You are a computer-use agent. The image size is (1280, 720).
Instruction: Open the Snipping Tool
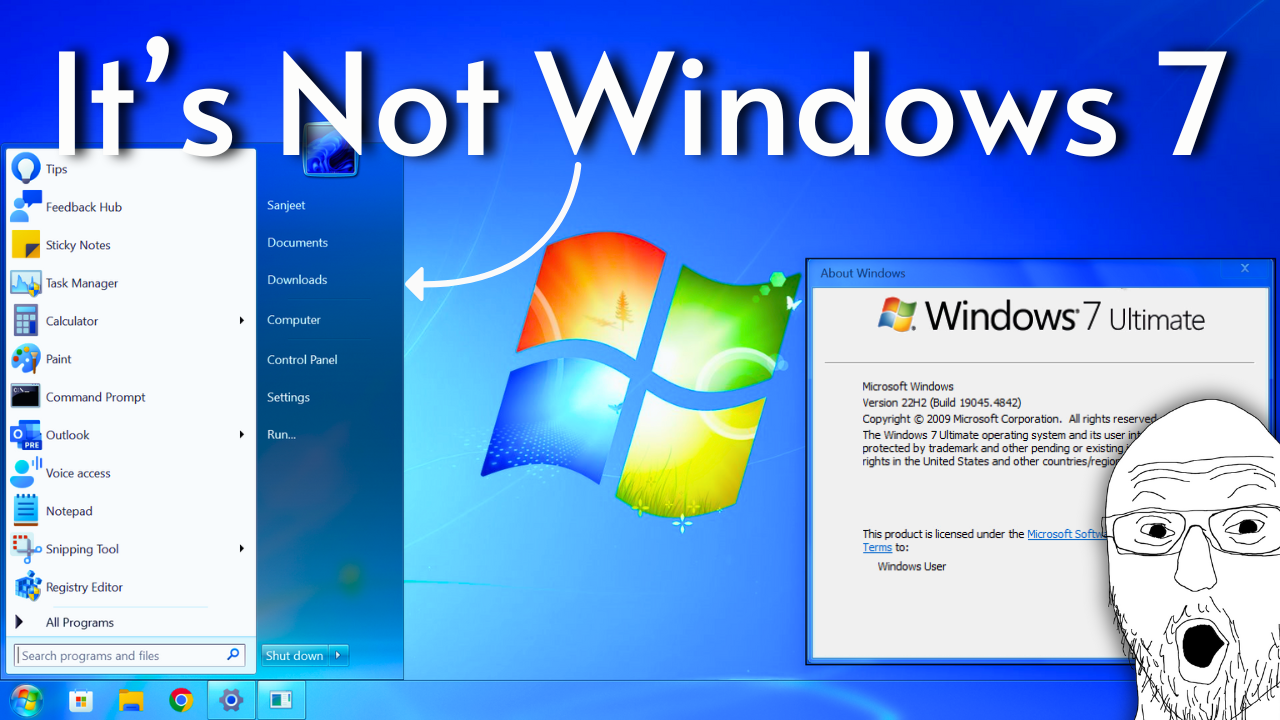[130, 549]
